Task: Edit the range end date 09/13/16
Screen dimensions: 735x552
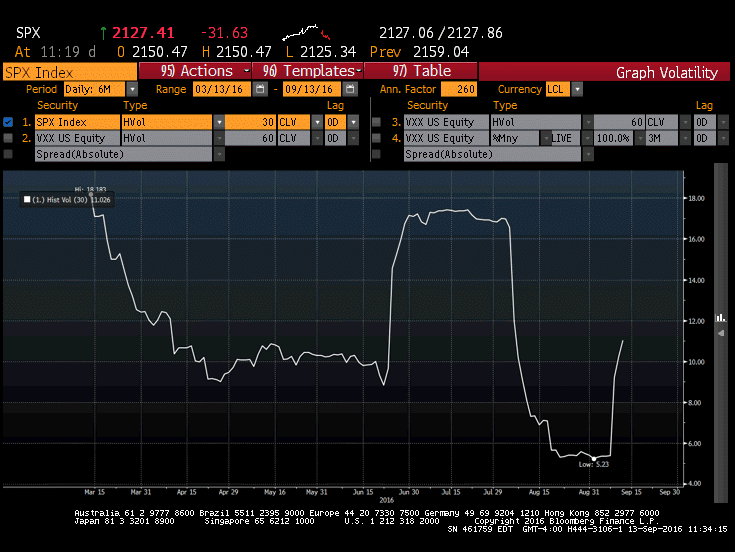Action: pyautogui.click(x=312, y=89)
